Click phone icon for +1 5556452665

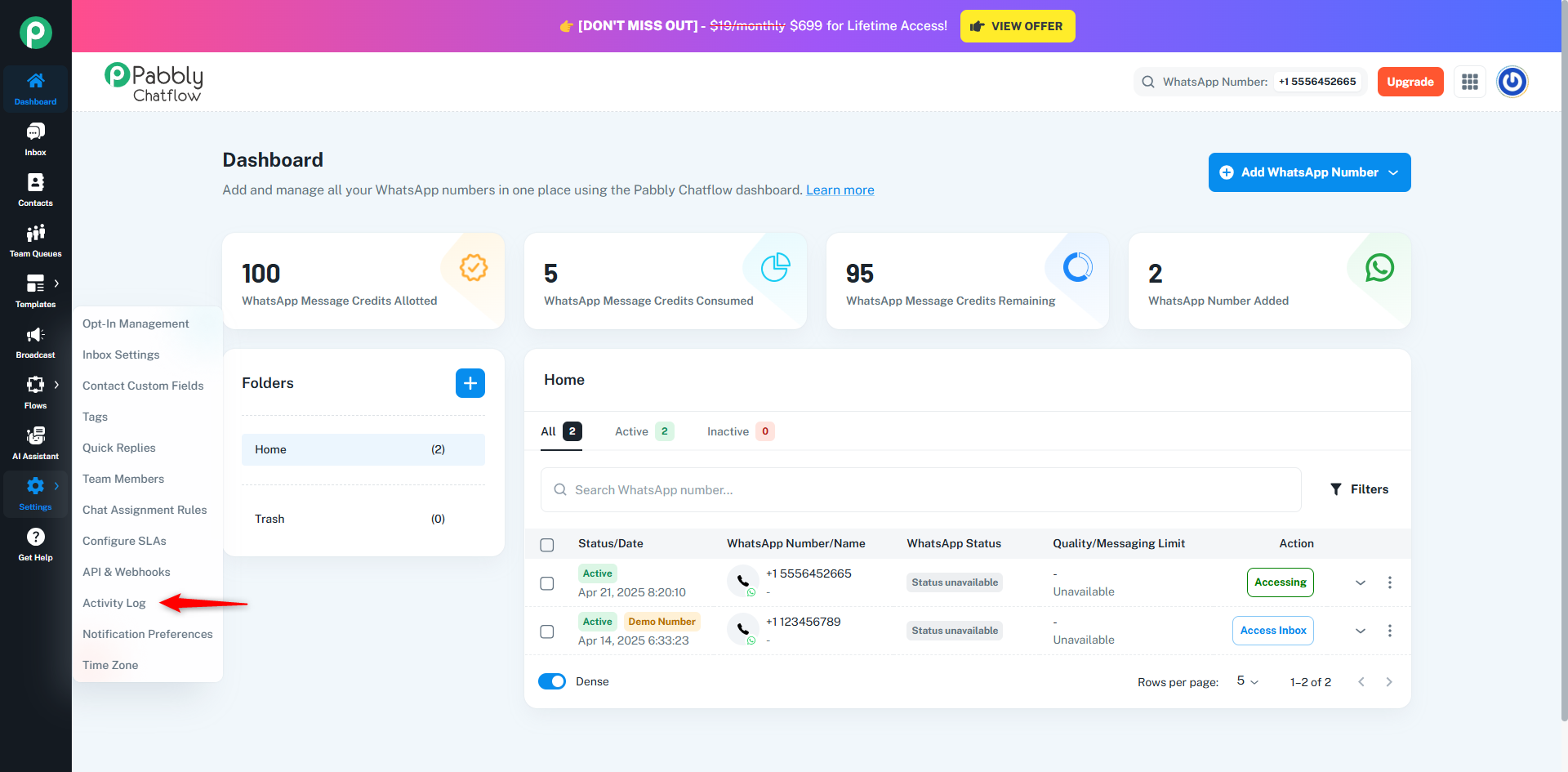(x=742, y=582)
